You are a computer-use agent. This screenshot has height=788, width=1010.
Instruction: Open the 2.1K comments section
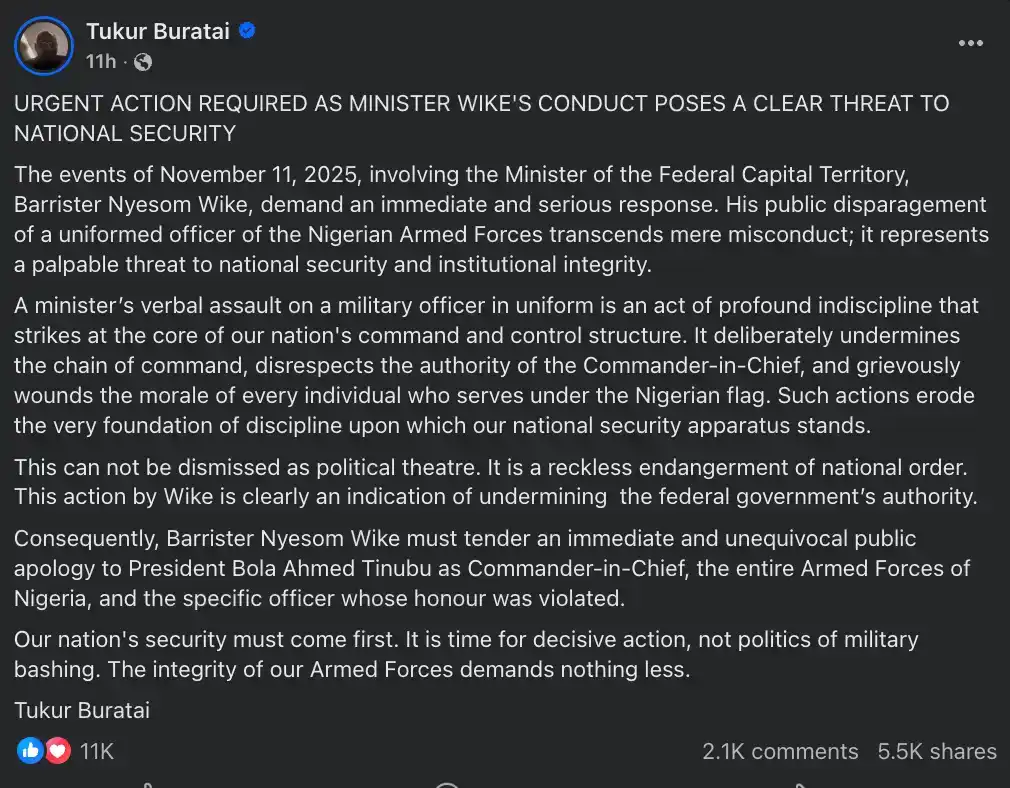point(780,751)
